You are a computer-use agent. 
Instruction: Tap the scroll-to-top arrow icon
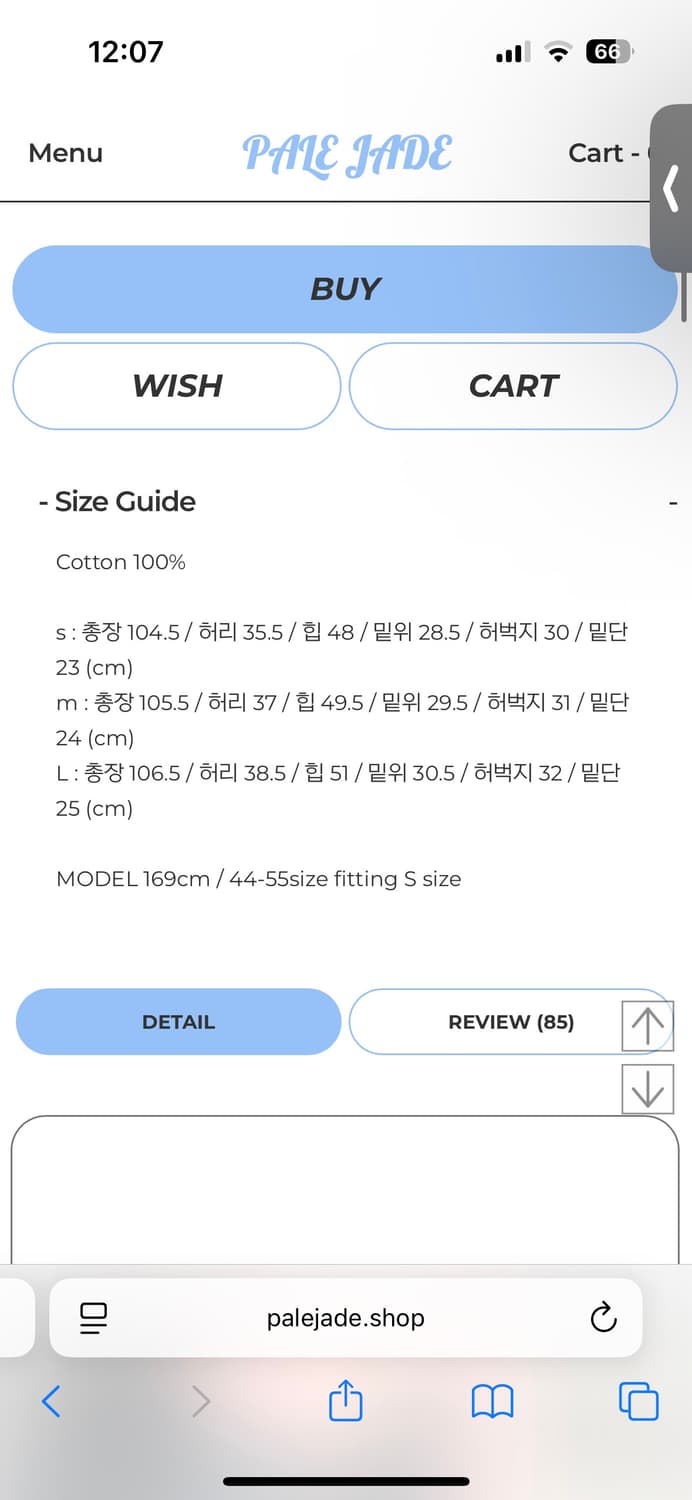(x=648, y=1026)
